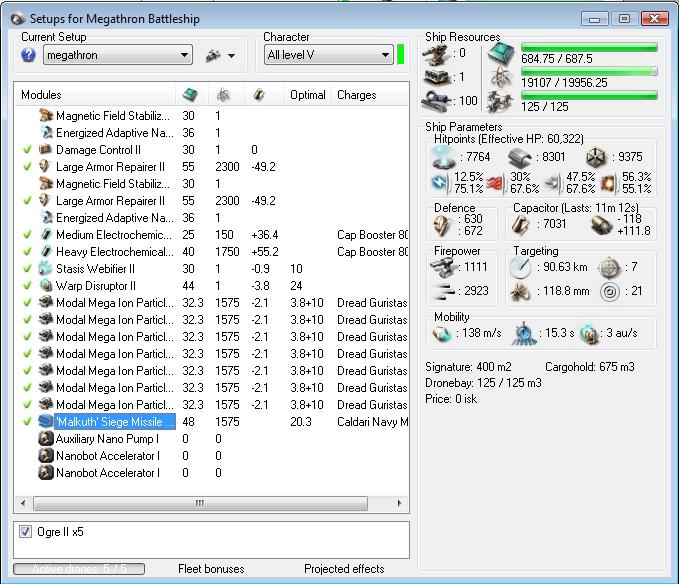This screenshot has width=679, height=584.
Task: Click the green character status indicator
Action: 401,55
